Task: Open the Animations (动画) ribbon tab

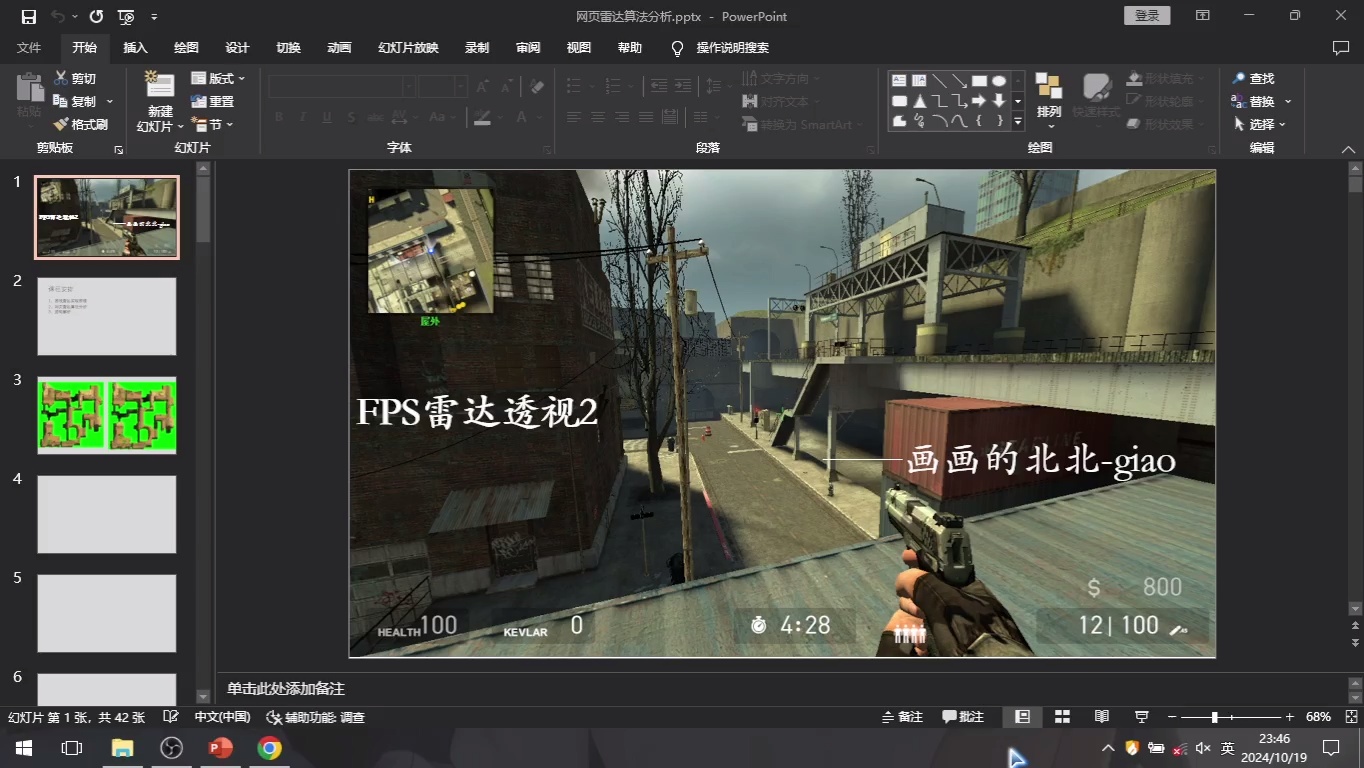Action: [339, 48]
